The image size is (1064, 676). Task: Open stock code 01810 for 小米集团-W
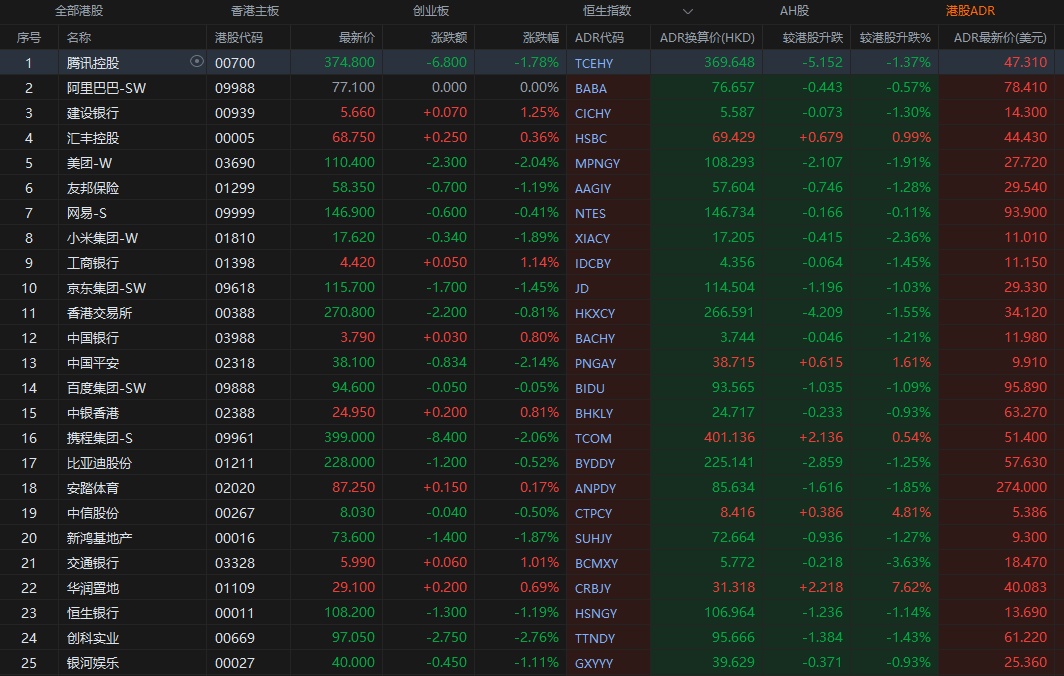point(235,238)
